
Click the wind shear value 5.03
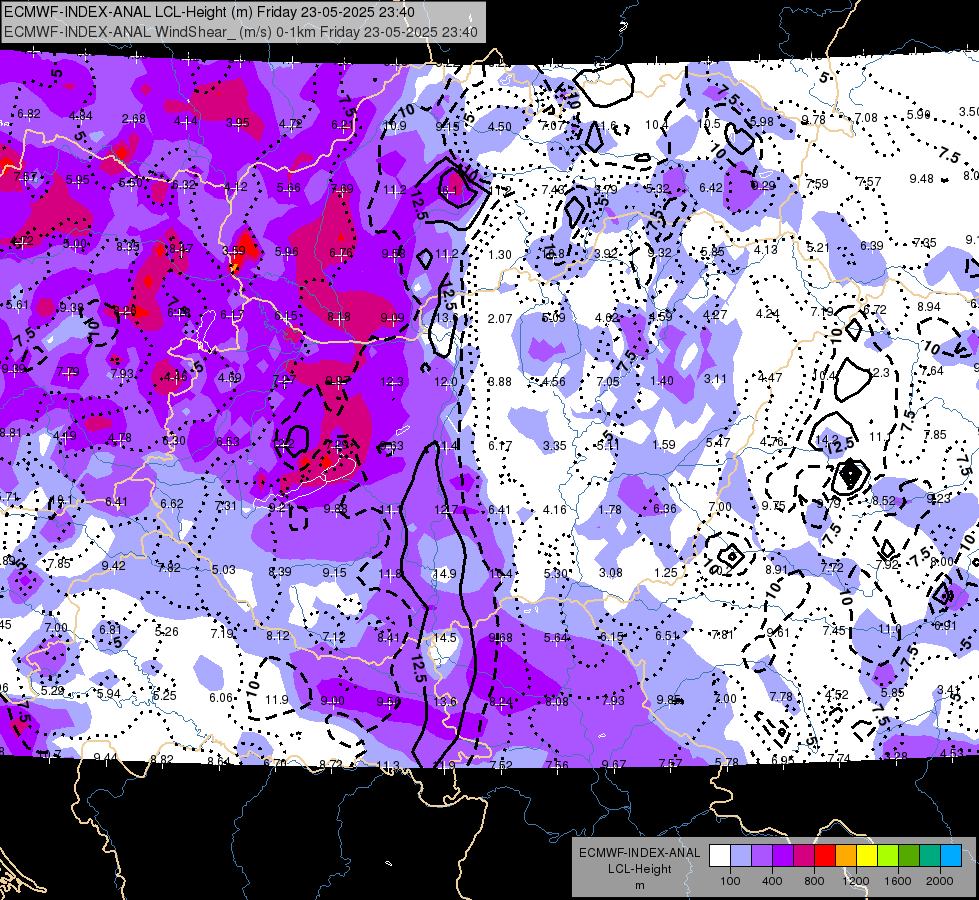pos(224,570)
